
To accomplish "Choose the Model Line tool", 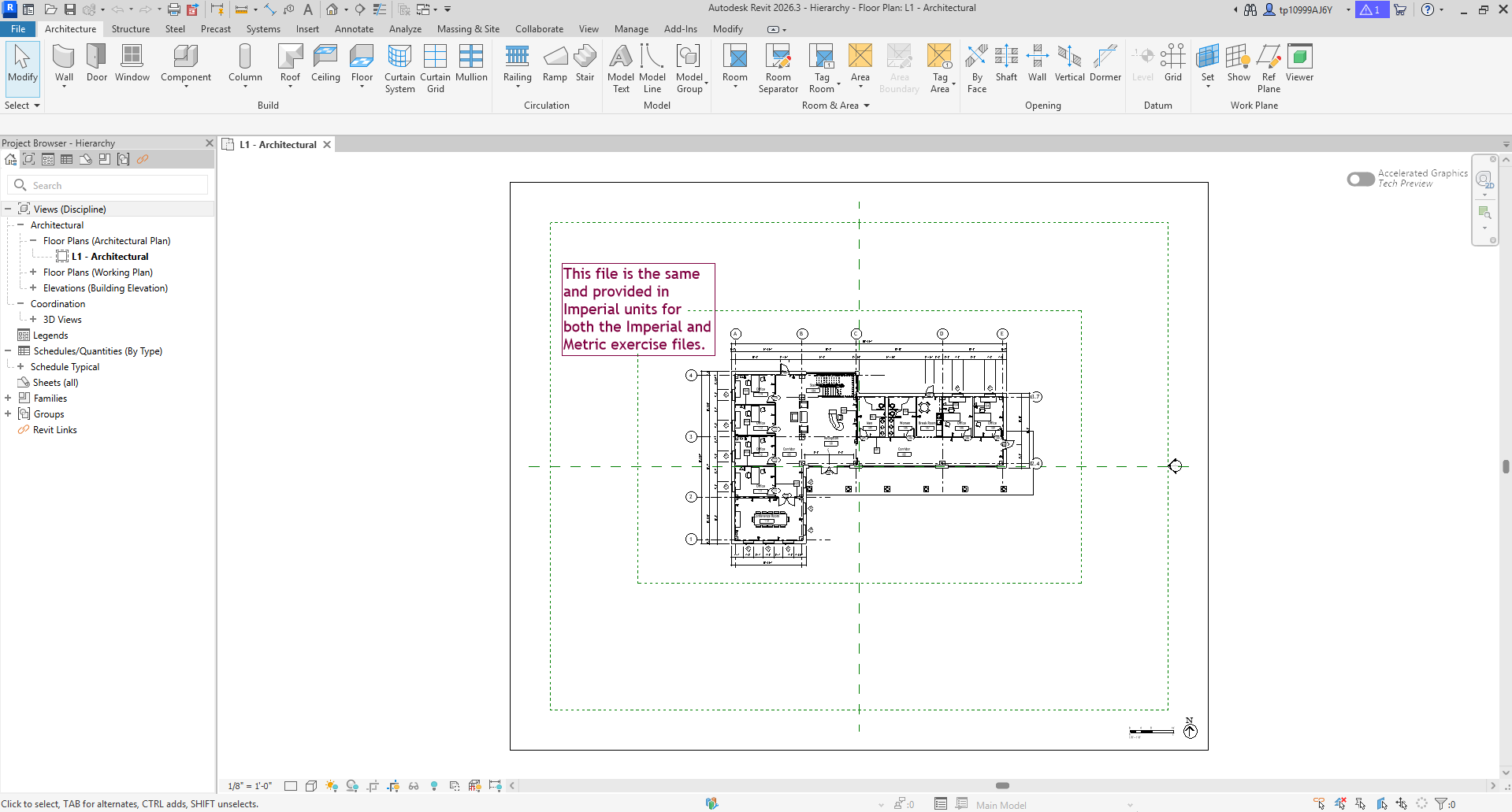I will pyautogui.click(x=652, y=69).
